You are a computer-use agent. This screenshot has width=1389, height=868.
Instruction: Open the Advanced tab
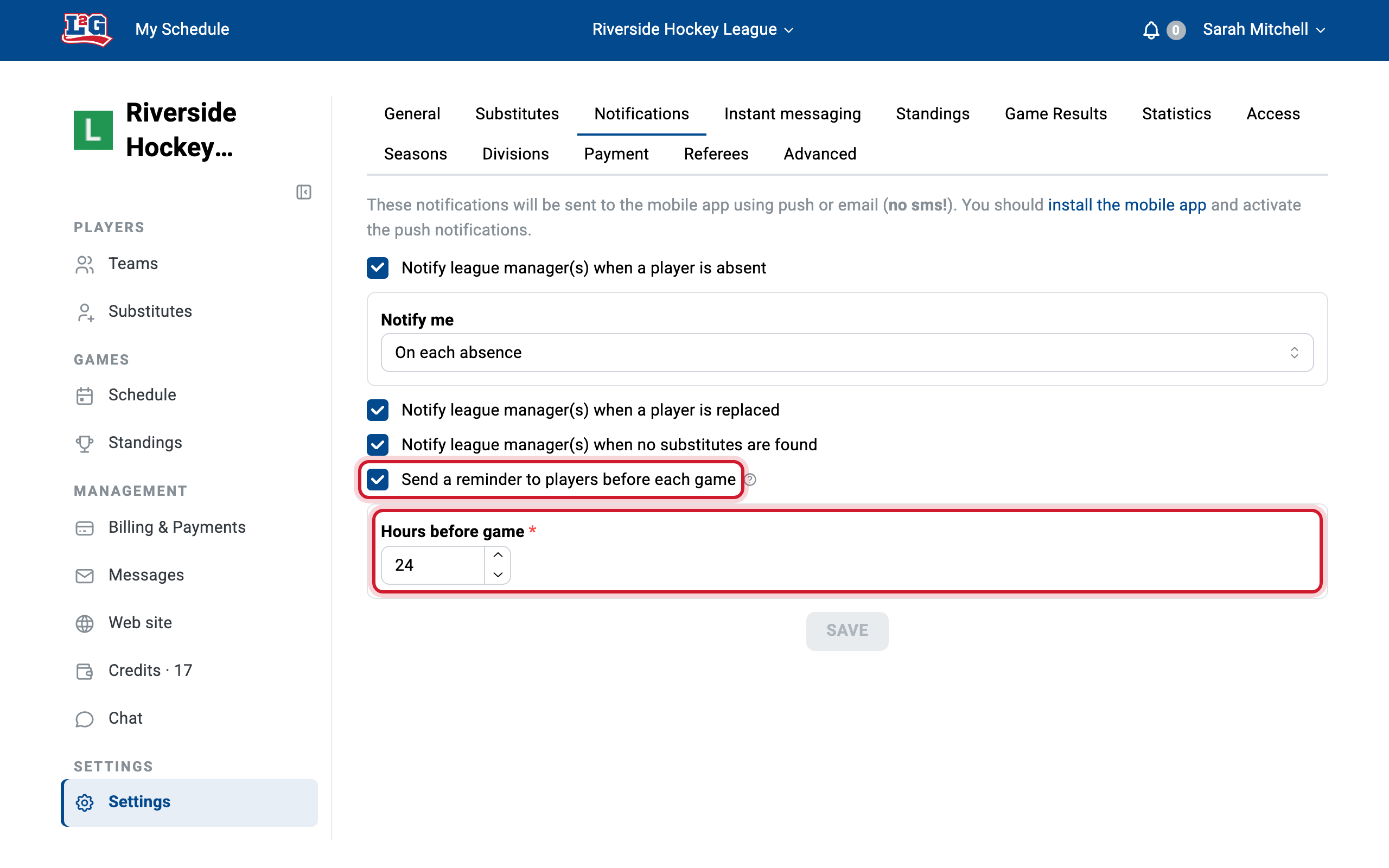click(x=820, y=154)
